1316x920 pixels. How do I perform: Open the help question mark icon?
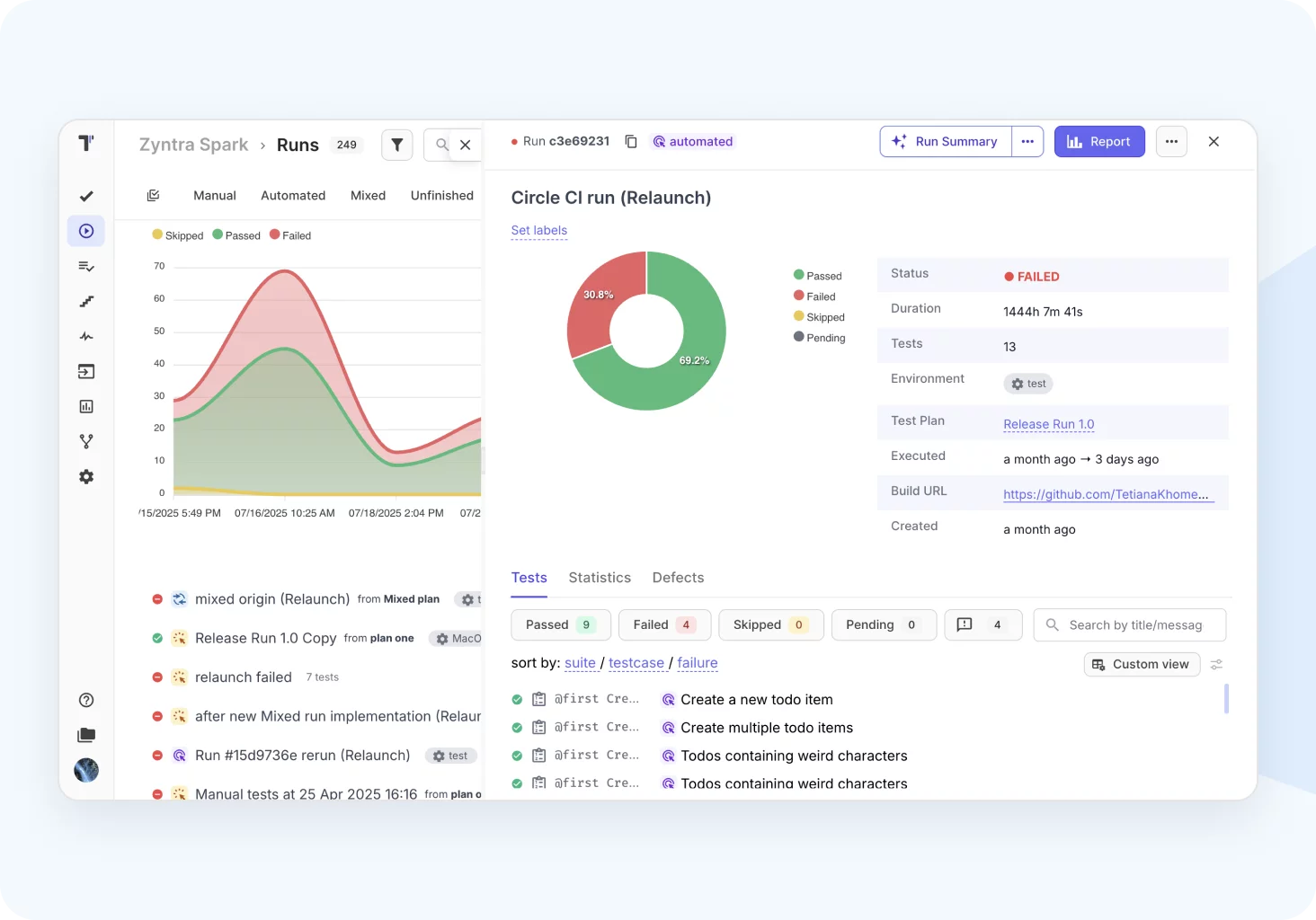[86, 701]
